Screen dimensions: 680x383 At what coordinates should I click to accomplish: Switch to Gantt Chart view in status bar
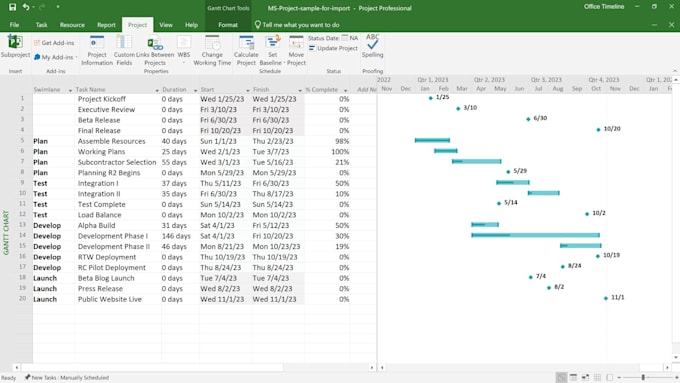tap(561, 377)
